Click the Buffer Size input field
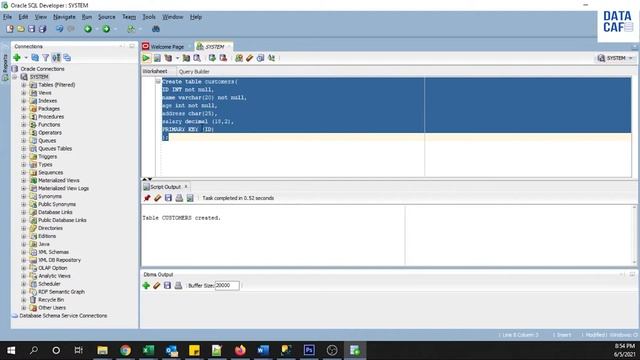Image resolution: width=640 pixels, height=360 pixels. [x=227, y=285]
